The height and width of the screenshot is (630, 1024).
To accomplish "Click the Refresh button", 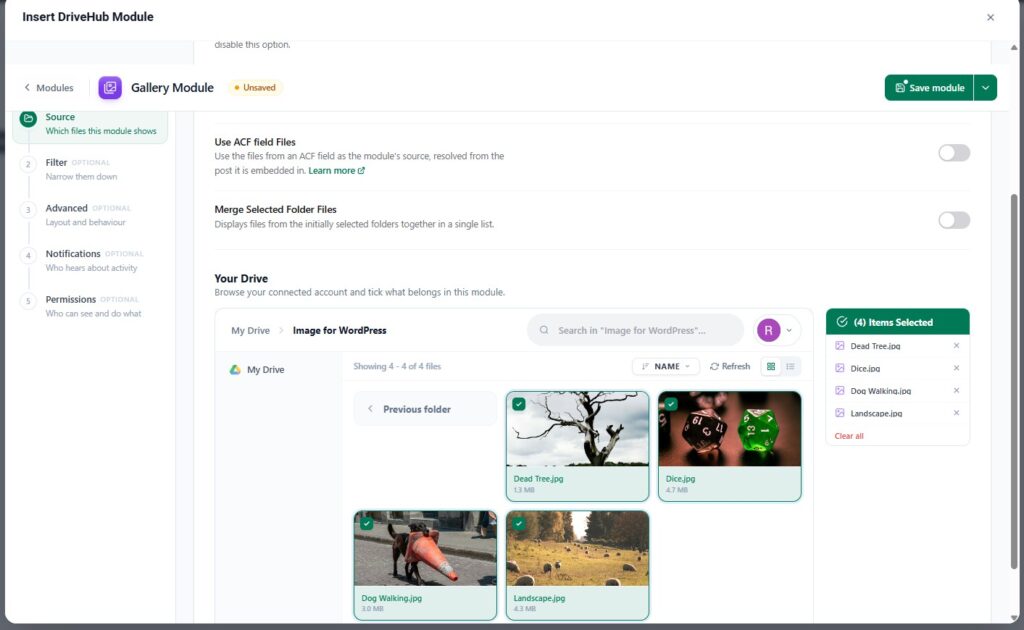I will [729, 366].
